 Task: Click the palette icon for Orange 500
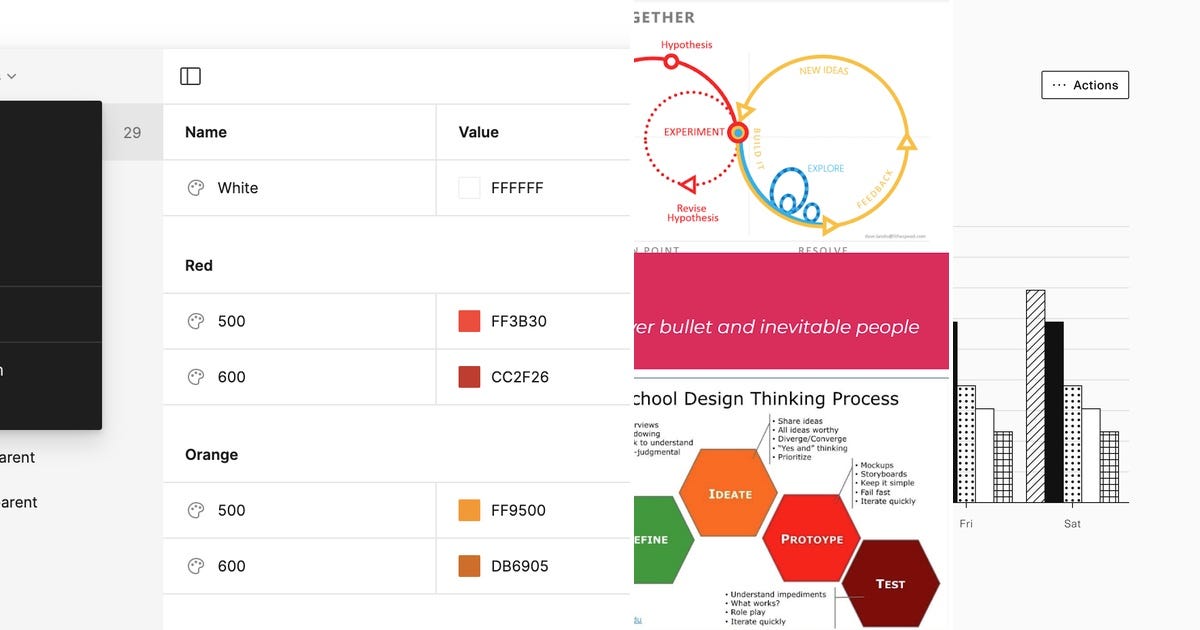point(196,510)
